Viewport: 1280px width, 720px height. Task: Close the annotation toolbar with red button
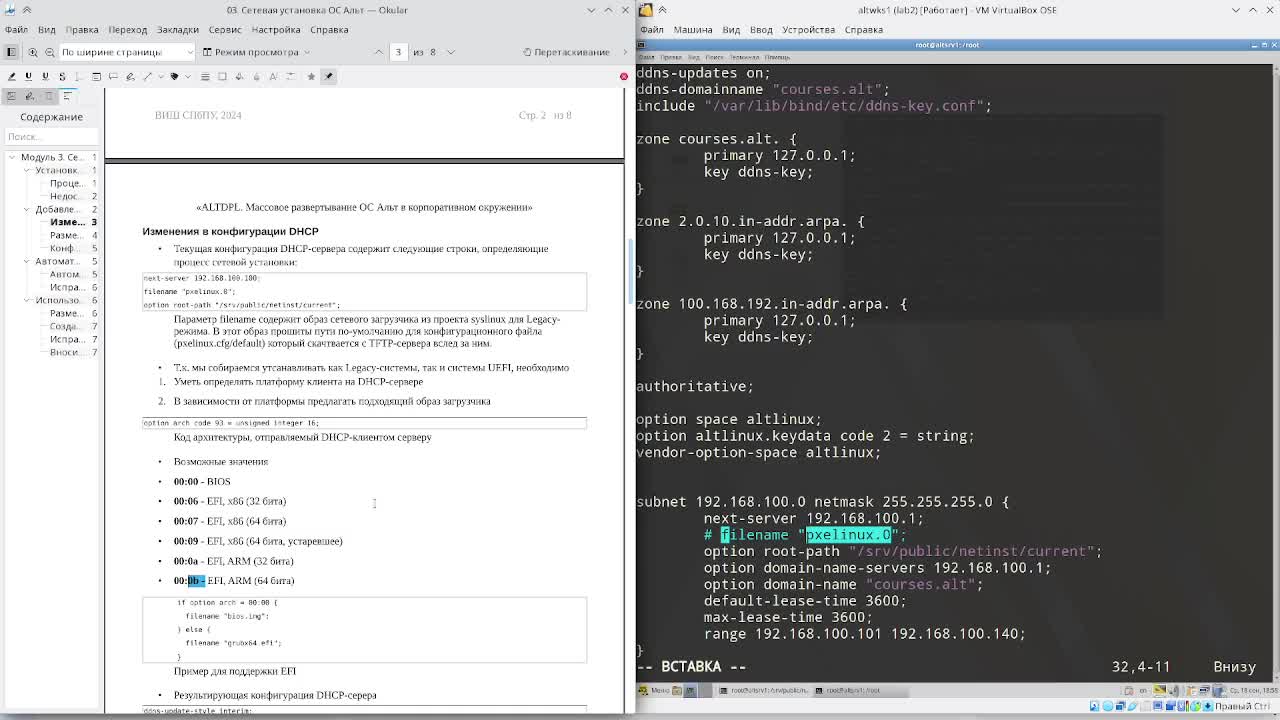pos(624,76)
